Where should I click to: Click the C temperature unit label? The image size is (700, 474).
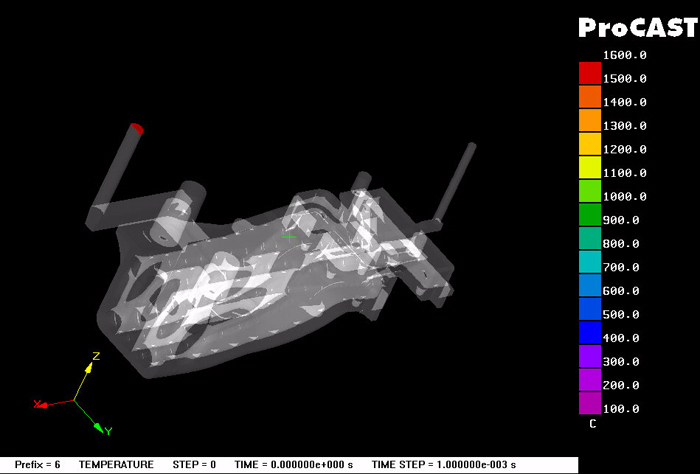(592, 424)
